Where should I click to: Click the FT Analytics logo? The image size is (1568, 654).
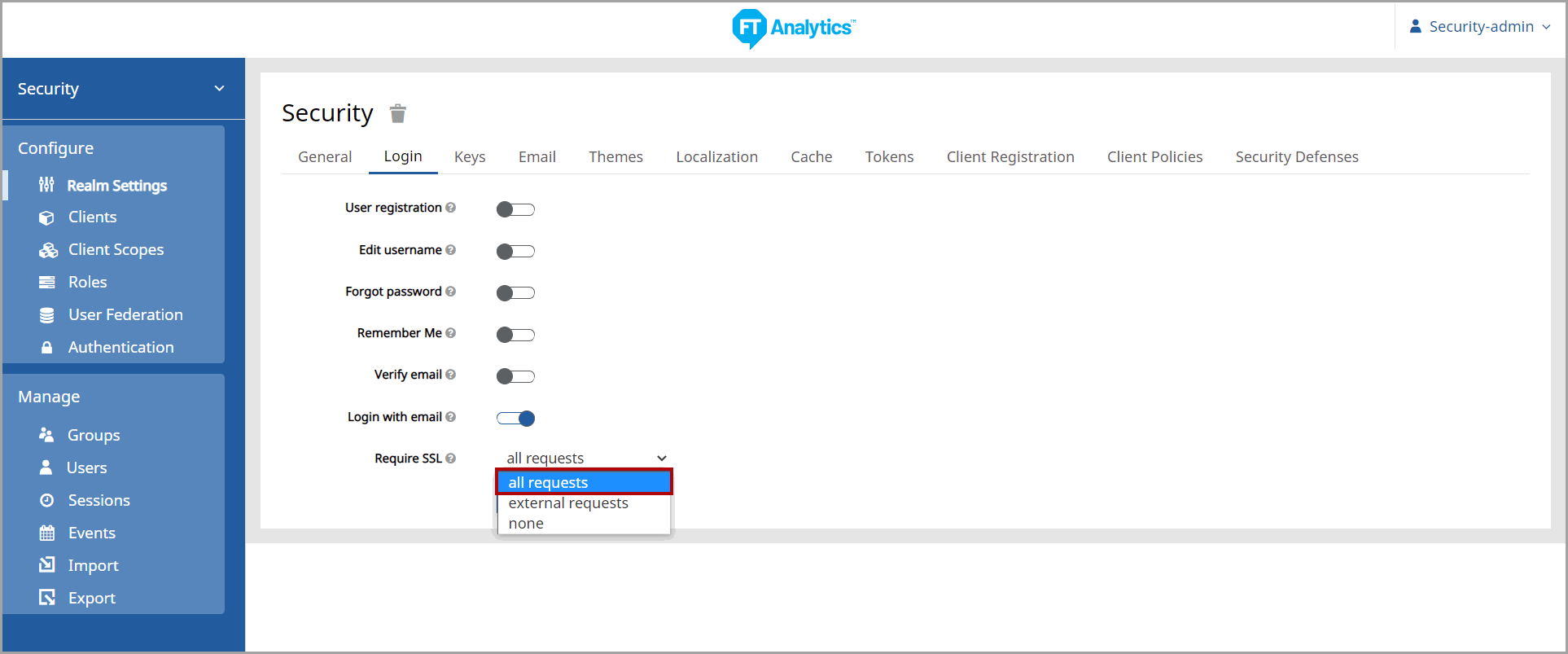[793, 28]
